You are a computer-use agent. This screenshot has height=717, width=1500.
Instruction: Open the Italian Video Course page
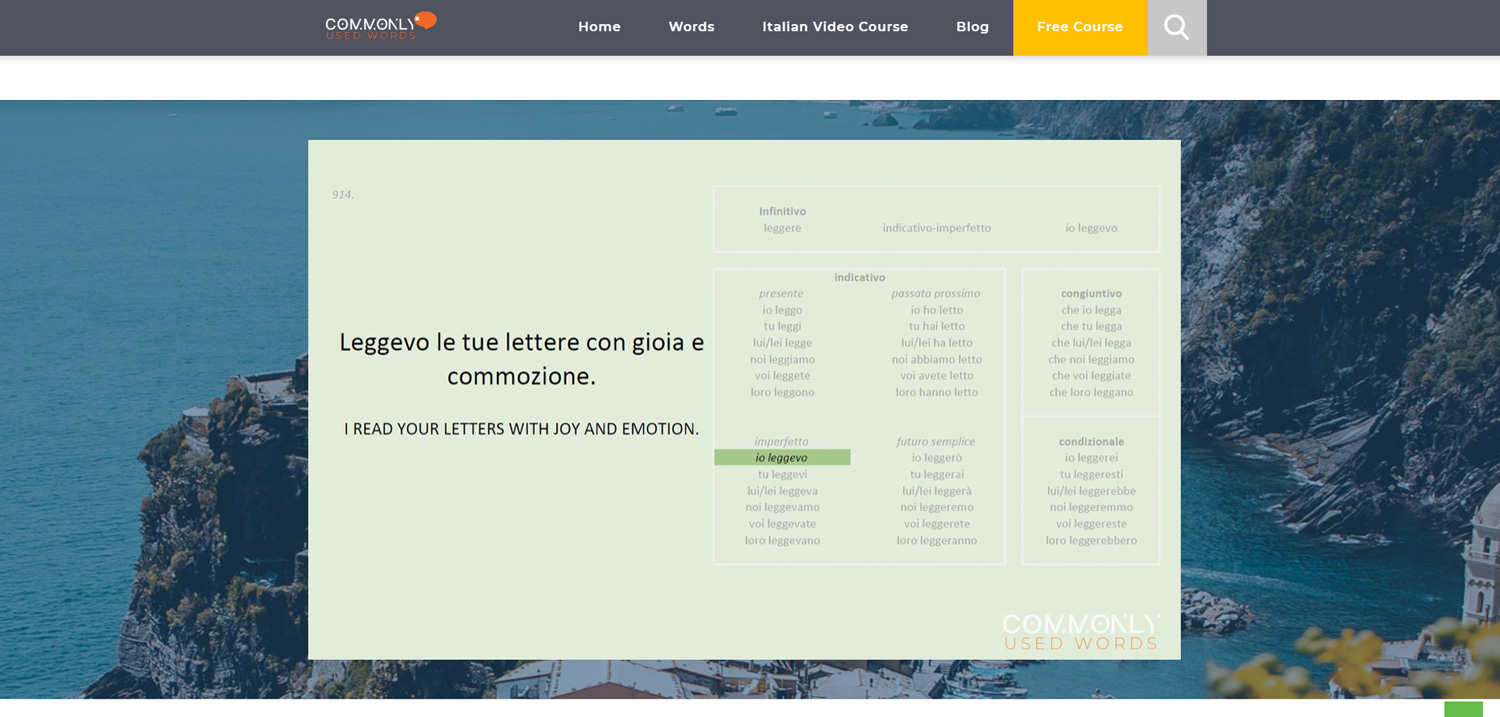point(835,27)
